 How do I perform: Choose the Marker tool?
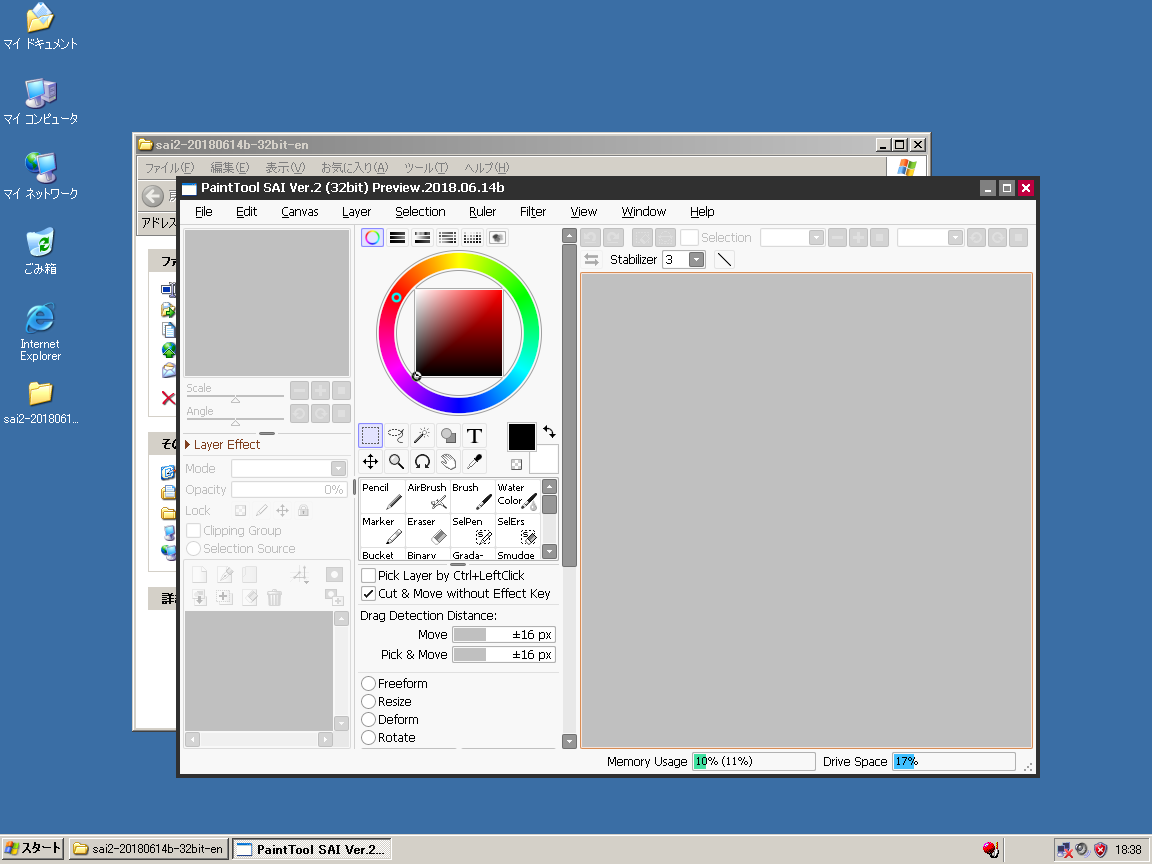[x=382, y=530]
